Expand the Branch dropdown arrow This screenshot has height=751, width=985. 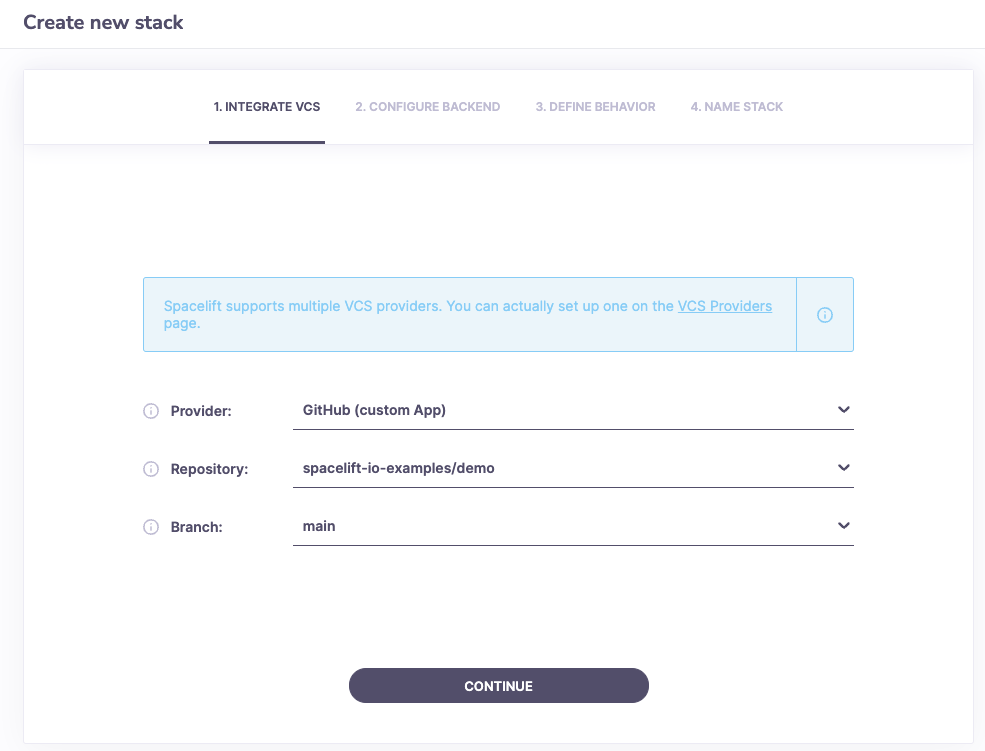click(x=843, y=526)
